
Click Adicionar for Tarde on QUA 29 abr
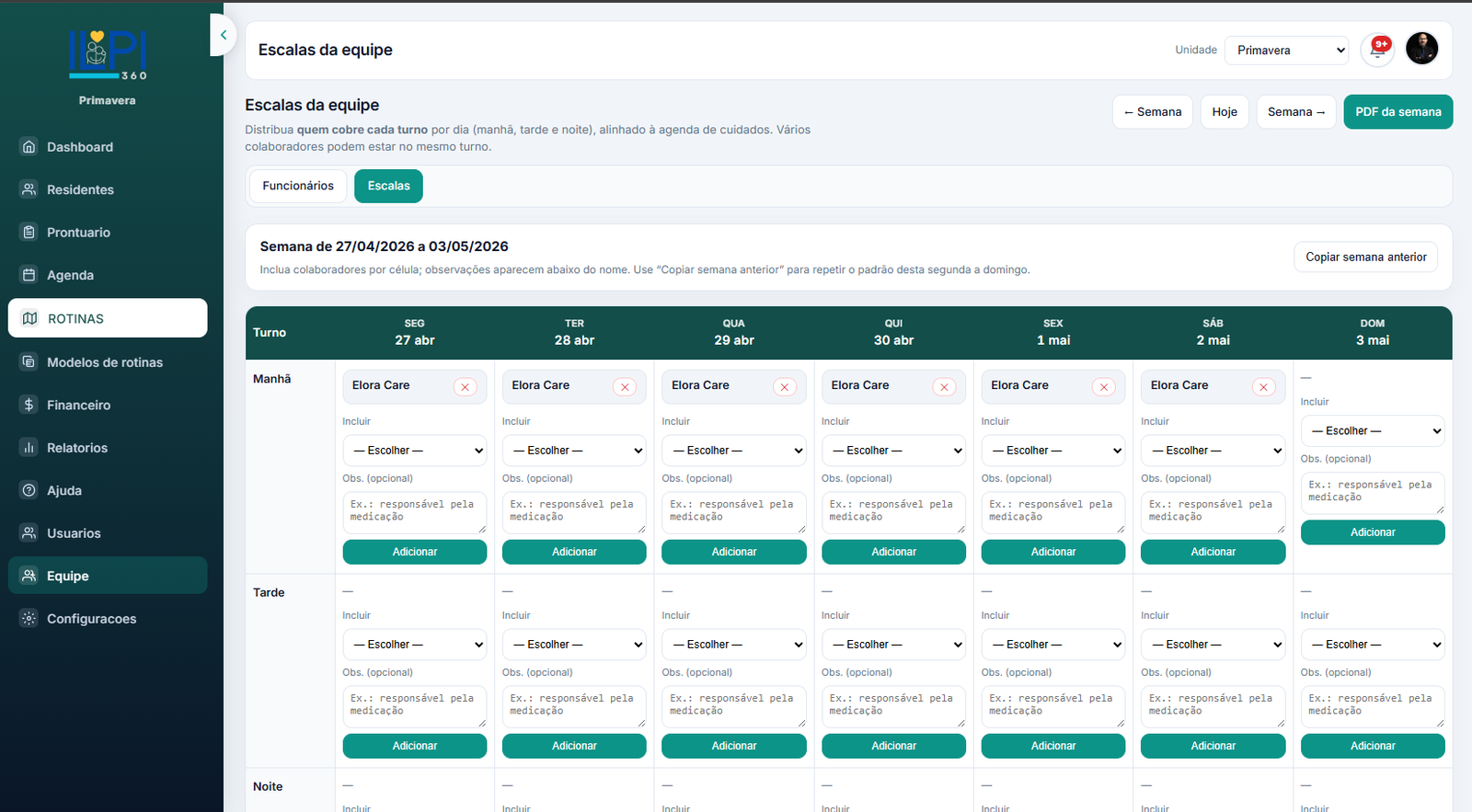click(x=734, y=746)
